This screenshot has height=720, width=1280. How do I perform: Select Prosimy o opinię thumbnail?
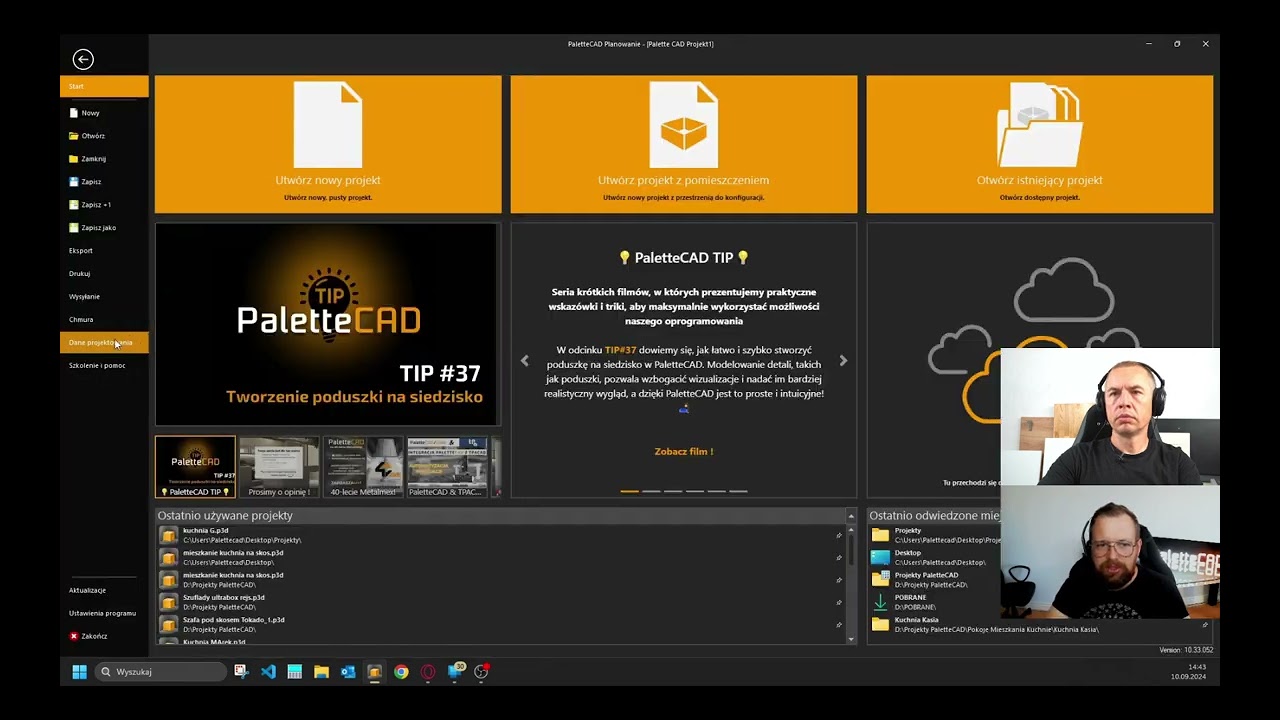[x=279, y=467]
